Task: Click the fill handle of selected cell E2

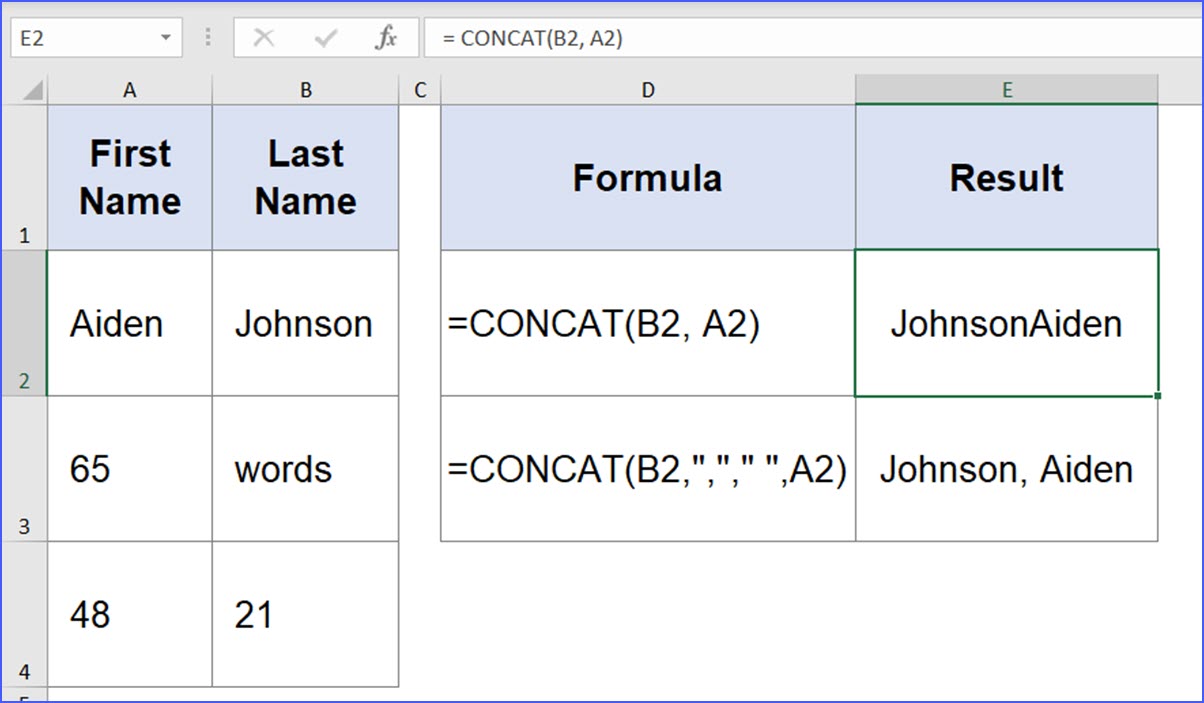Action: tap(1156, 396)
